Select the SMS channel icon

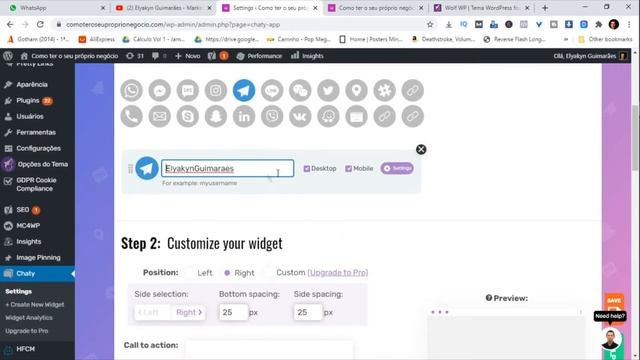click(188, 90)
